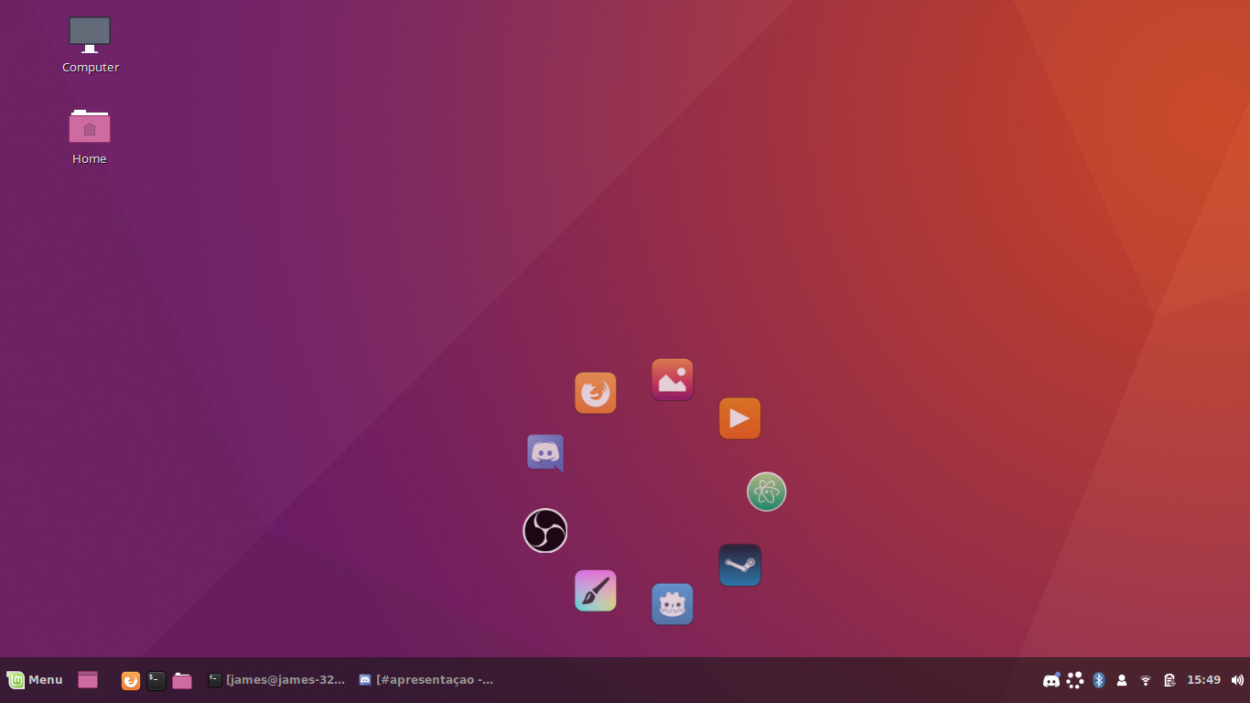The width and height of the screenshot is (1250, 703).
Task: Open the 15:49 clock calendar
Action: [1203, 680]
